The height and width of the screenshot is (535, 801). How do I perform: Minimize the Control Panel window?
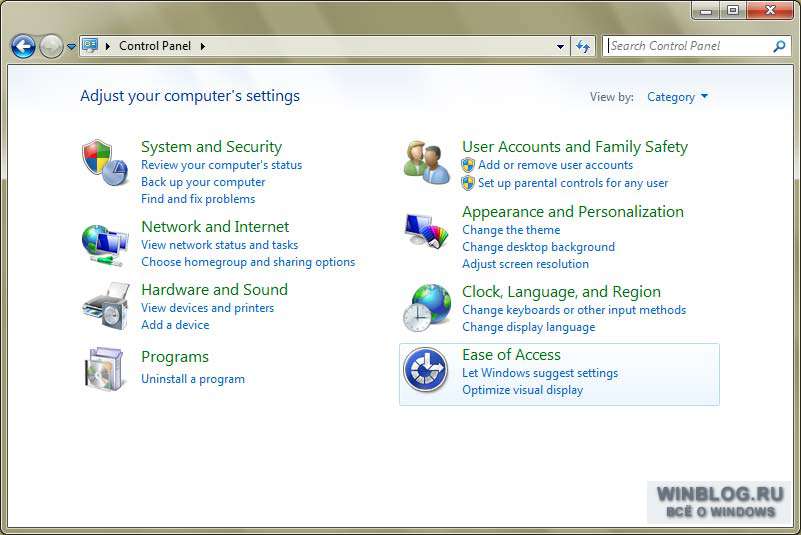coord(706,11)
